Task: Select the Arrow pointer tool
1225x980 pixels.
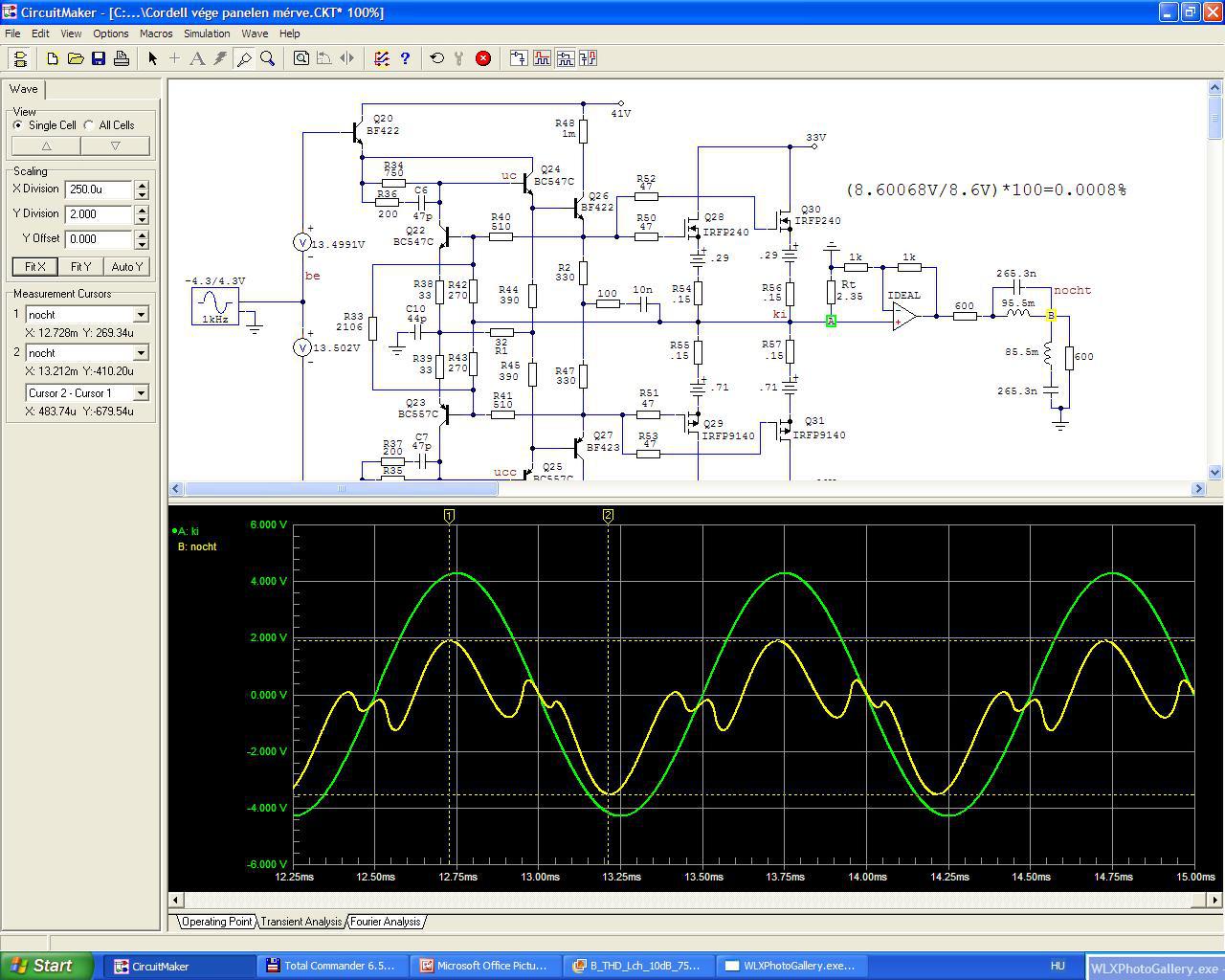Action: tap(152, 58)
